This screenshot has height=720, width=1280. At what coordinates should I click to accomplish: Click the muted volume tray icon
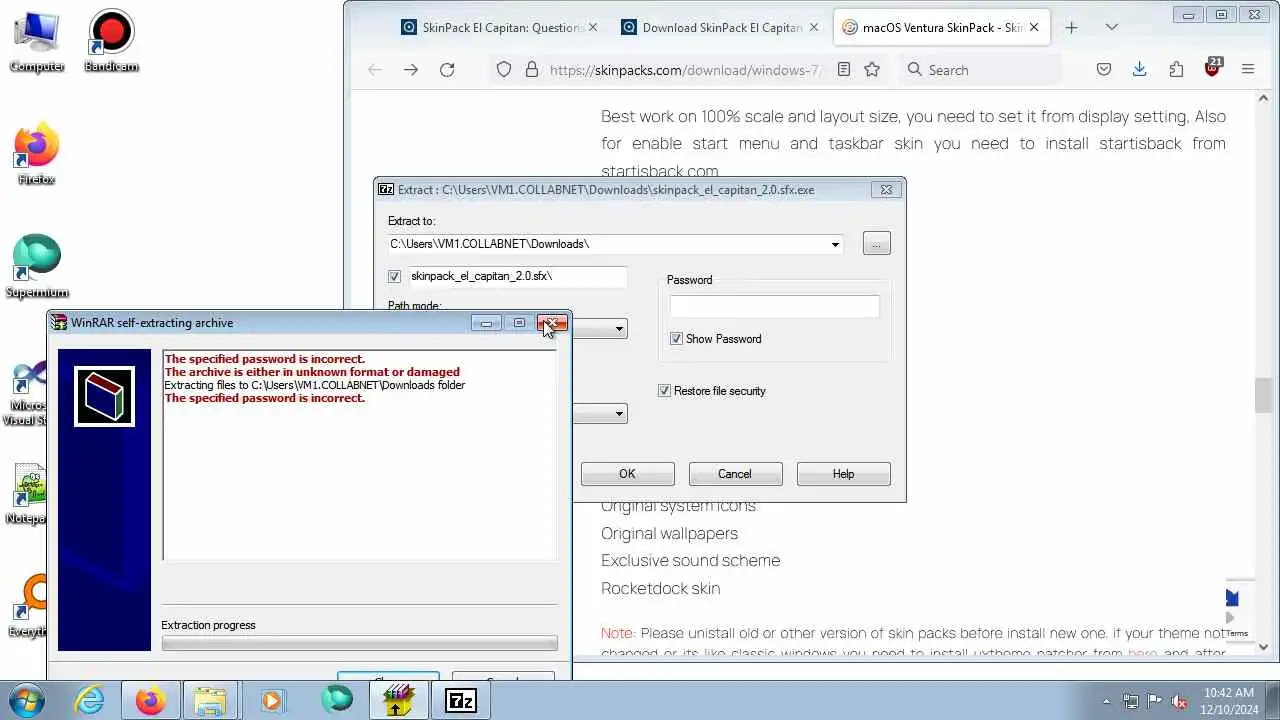click(1179, 701)
